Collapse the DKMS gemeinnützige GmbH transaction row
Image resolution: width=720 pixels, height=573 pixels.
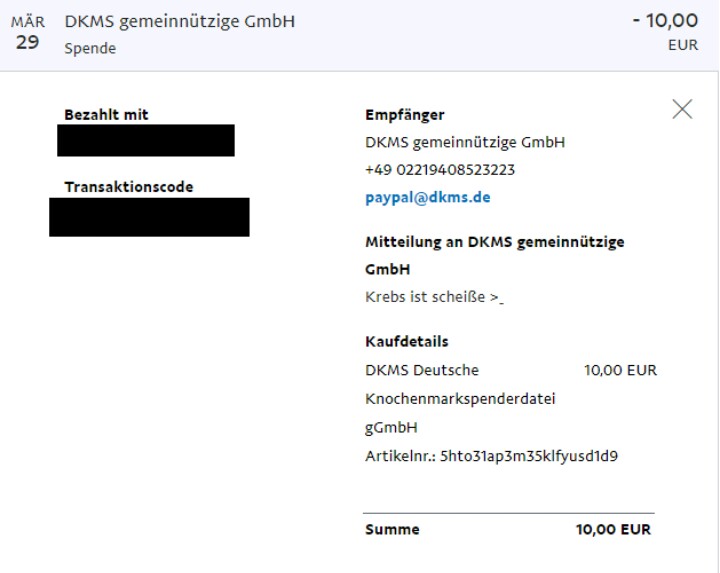[359, 35]
